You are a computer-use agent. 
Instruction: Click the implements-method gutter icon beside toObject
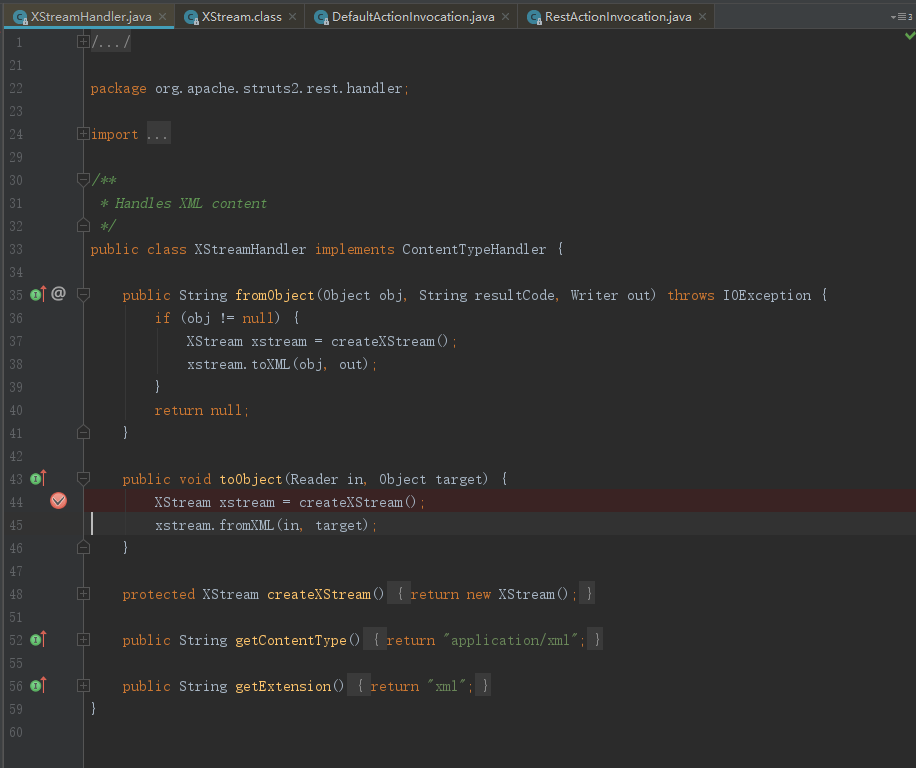coord(38,479)
